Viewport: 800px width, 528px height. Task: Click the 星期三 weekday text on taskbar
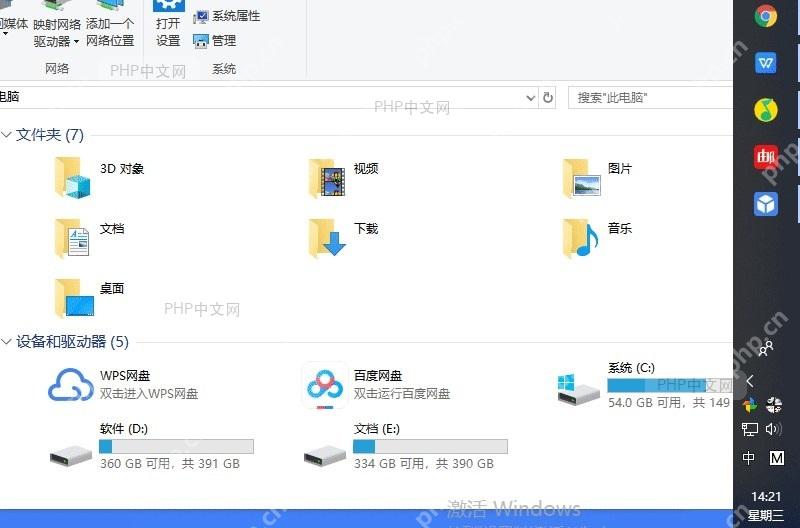click(765, 515)
